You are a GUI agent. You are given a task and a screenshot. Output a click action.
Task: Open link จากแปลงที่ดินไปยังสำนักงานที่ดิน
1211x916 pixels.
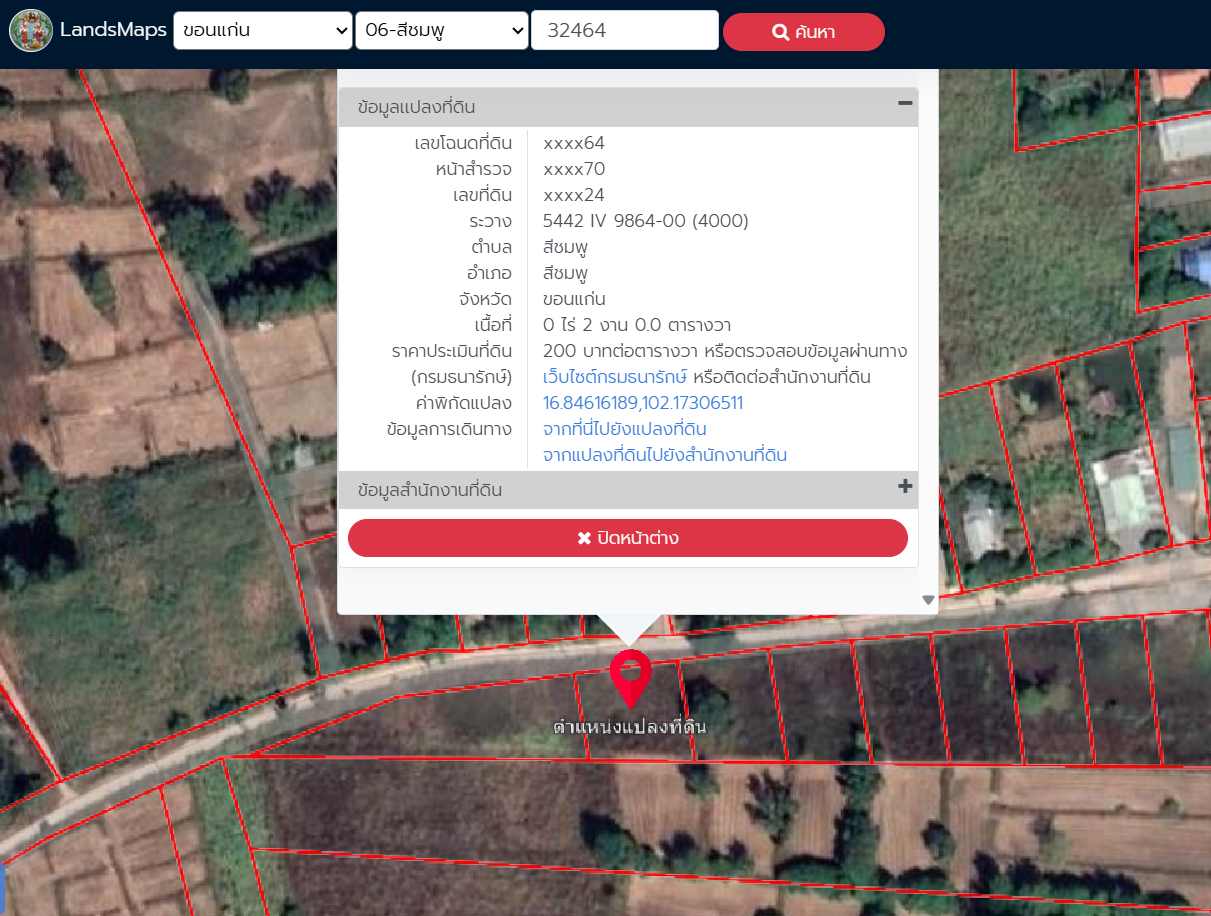click(x=664, y=455)
